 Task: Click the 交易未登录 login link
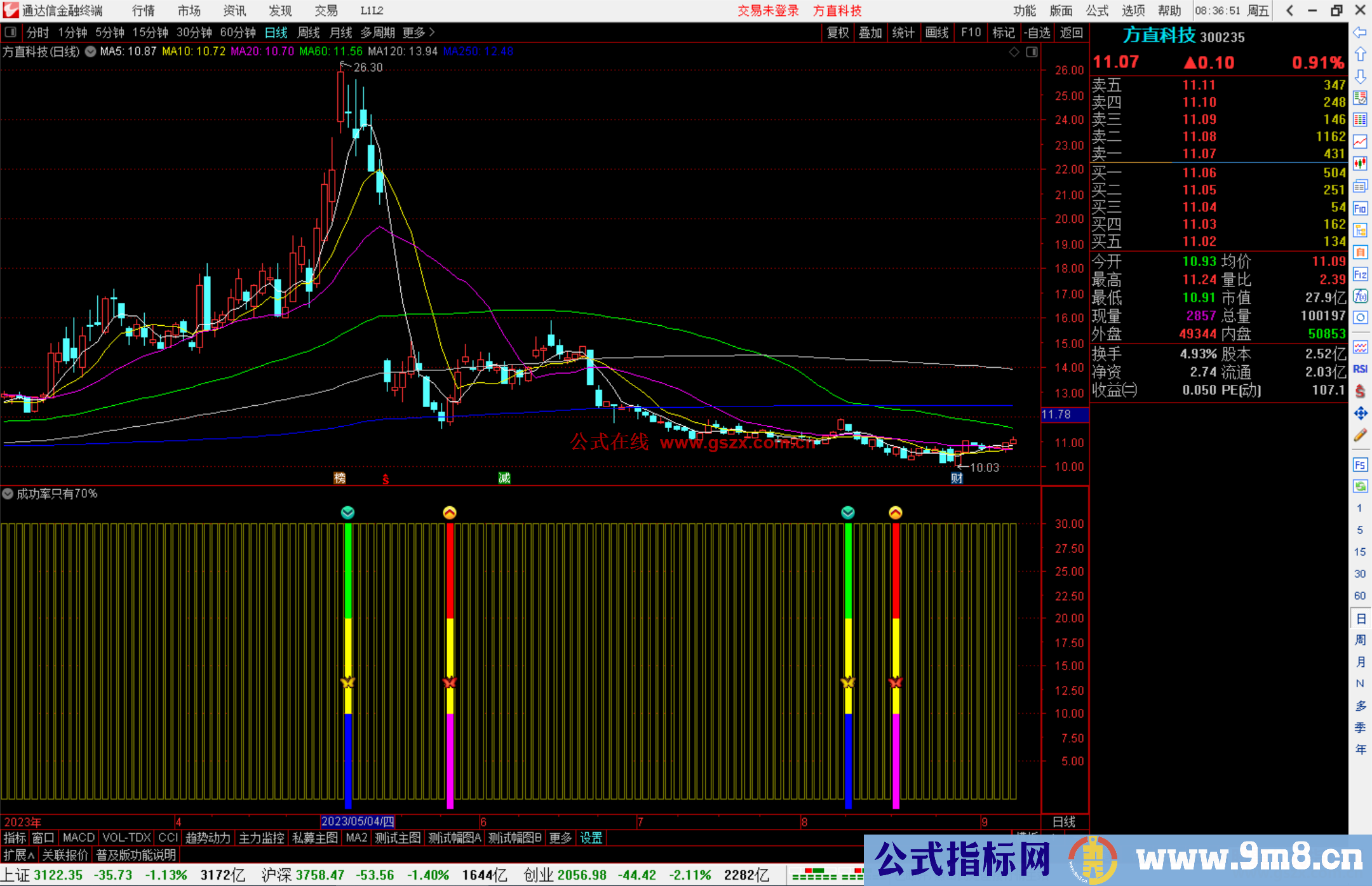[768, 10]
